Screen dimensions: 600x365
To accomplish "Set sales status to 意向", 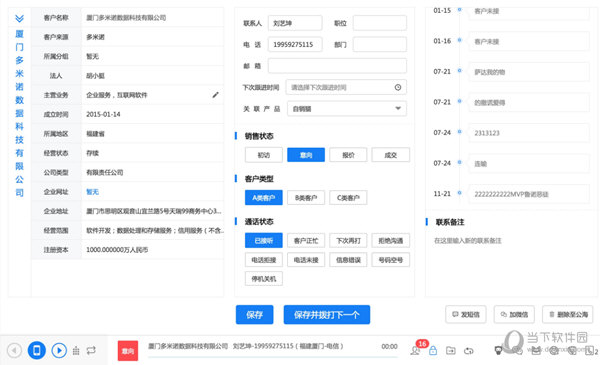I will pos(306,155).
